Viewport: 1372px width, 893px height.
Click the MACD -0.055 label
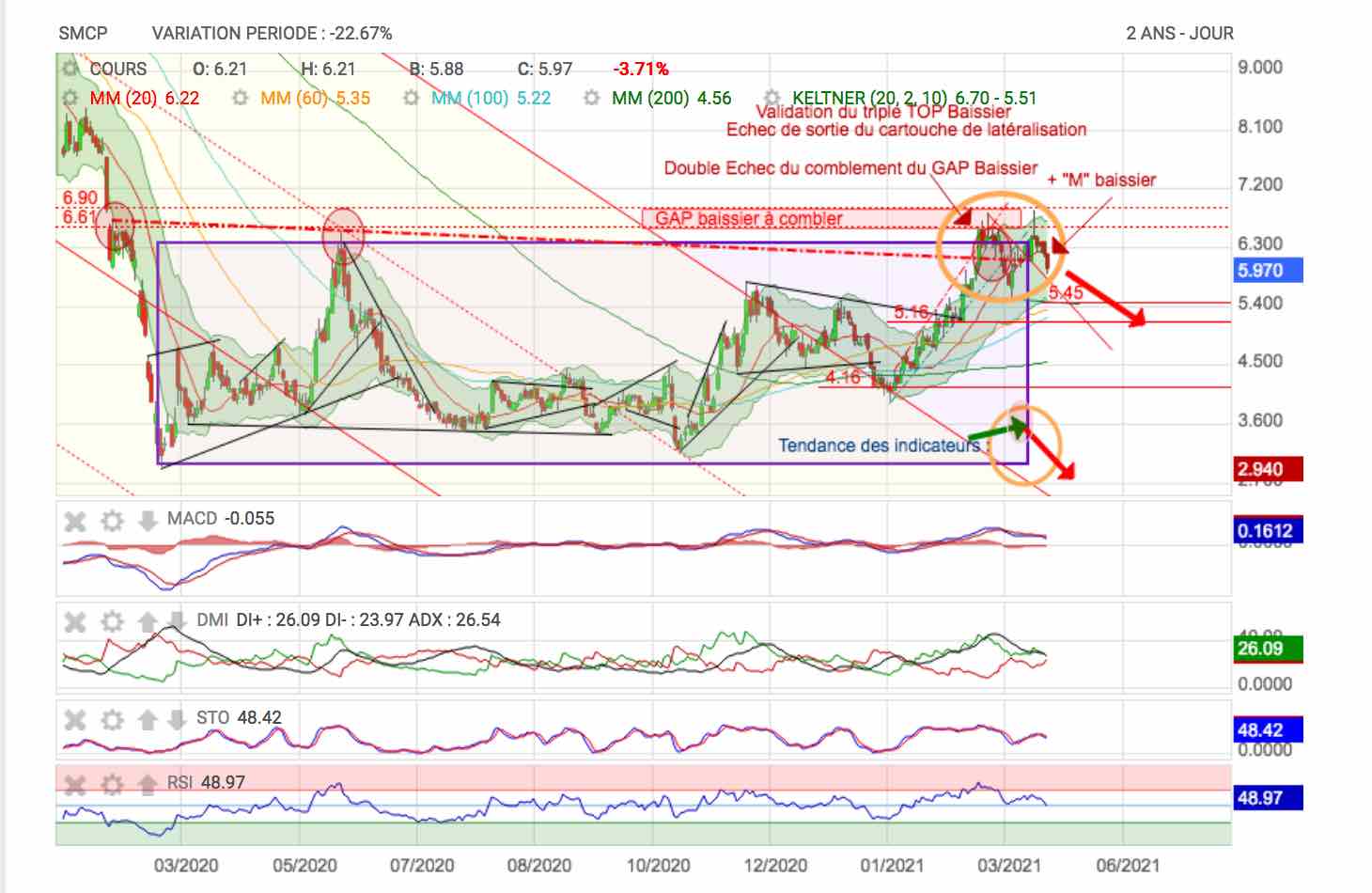(x=221, y=518)
